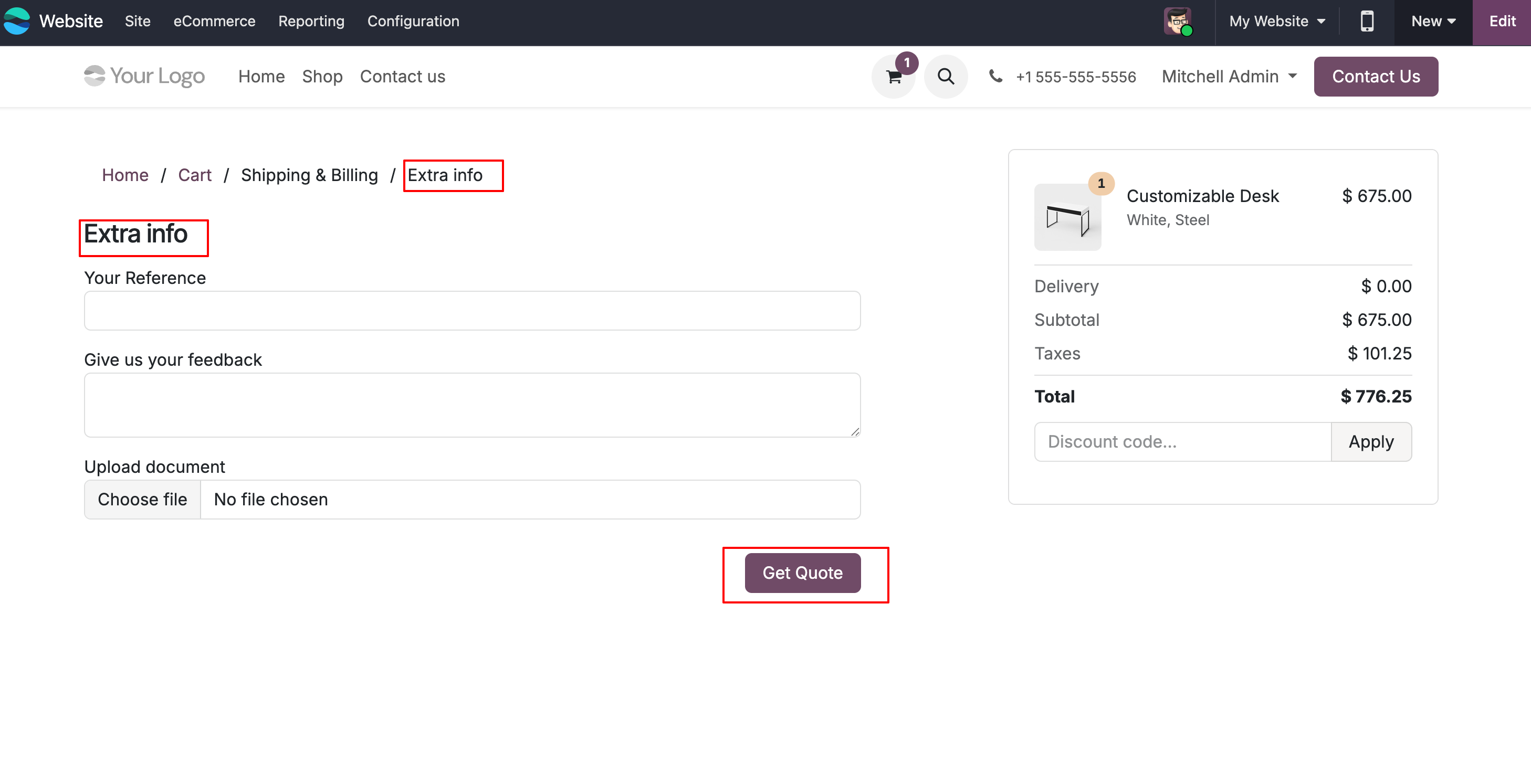Screen dimensions: 1531x784
Task: Click the No file chosen text
Action: coord(271,500)
